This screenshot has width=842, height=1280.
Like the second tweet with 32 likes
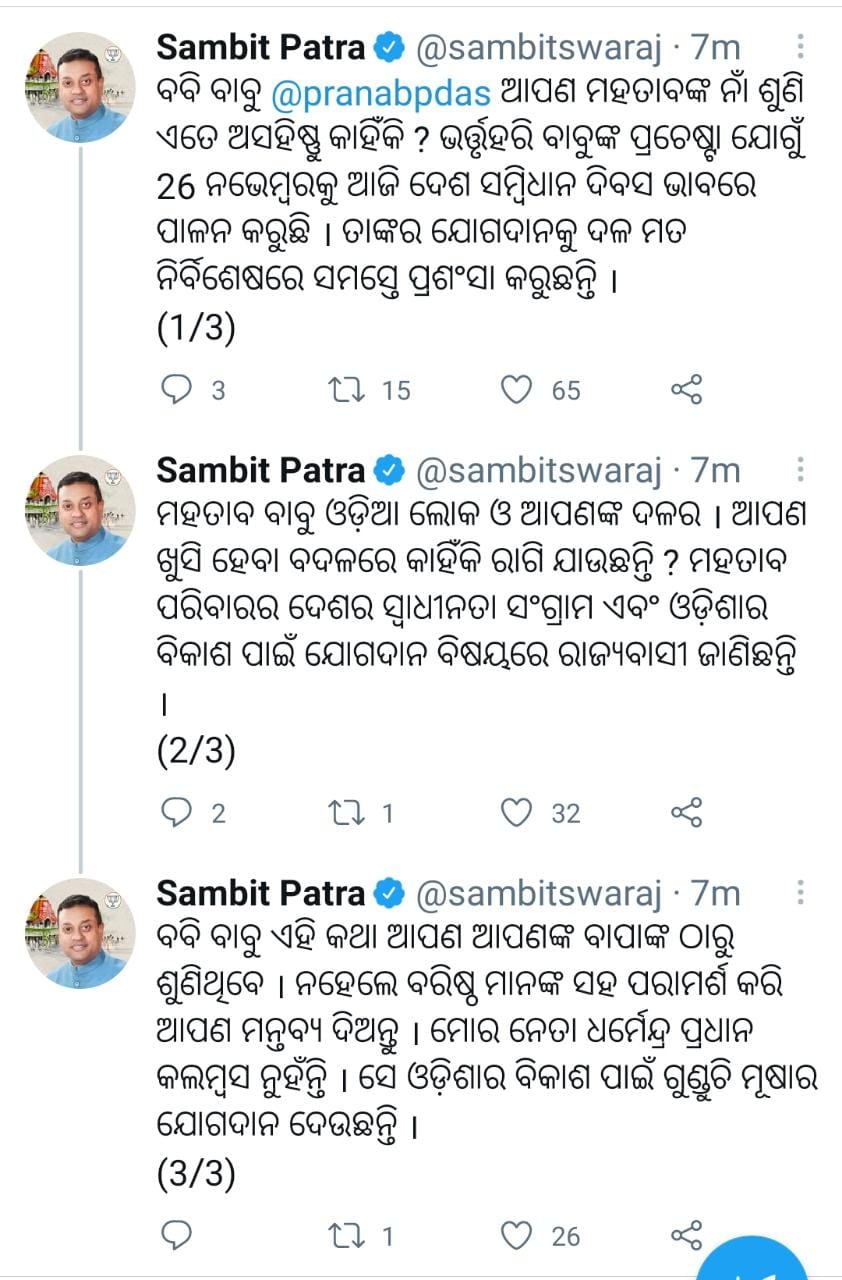[517, 813]
